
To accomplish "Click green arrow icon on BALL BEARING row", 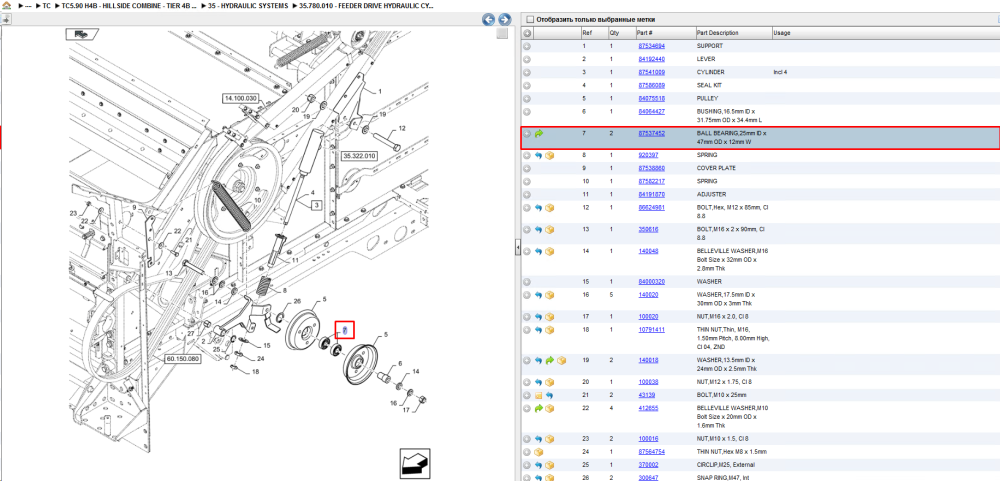I will coord(539,134).
